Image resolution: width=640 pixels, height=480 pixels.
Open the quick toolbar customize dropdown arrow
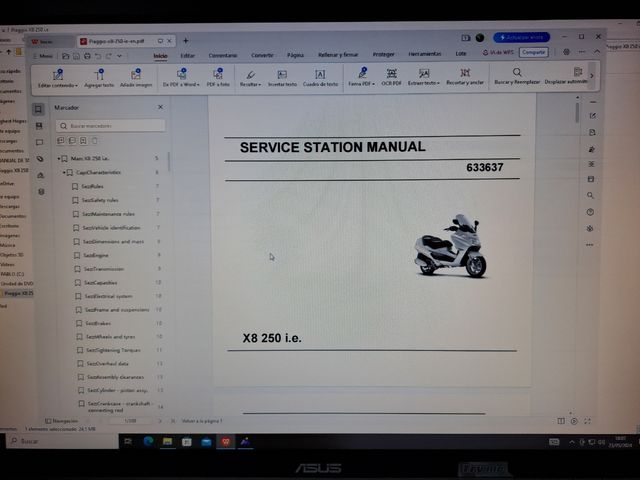[x=119, y=56]
